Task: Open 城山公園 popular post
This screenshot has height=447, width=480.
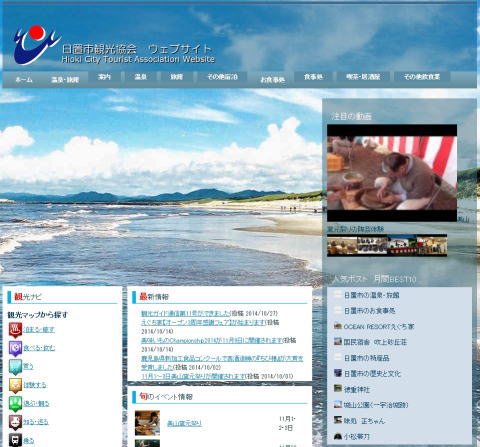Action: [376, 405]
